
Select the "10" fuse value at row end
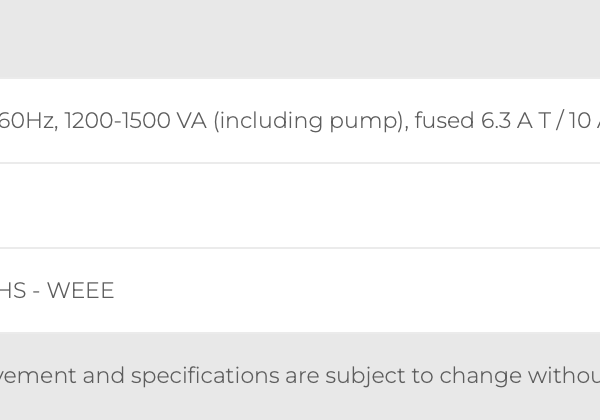[580, 120]
